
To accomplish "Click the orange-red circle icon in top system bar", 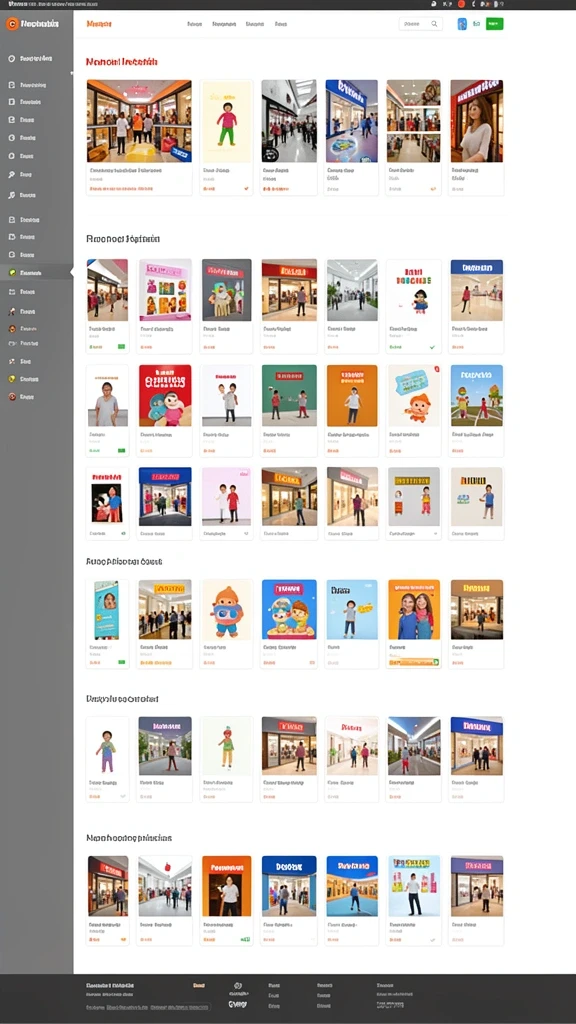I will 461,4.
